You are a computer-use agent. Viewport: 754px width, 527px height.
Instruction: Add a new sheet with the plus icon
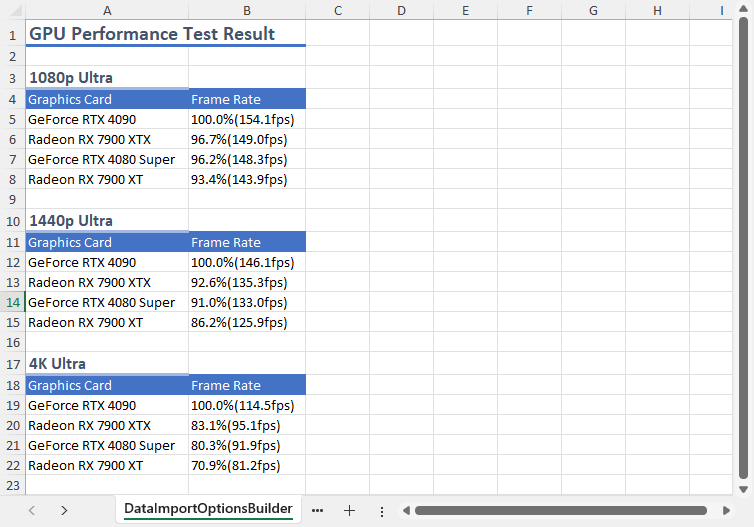(349, 510)
